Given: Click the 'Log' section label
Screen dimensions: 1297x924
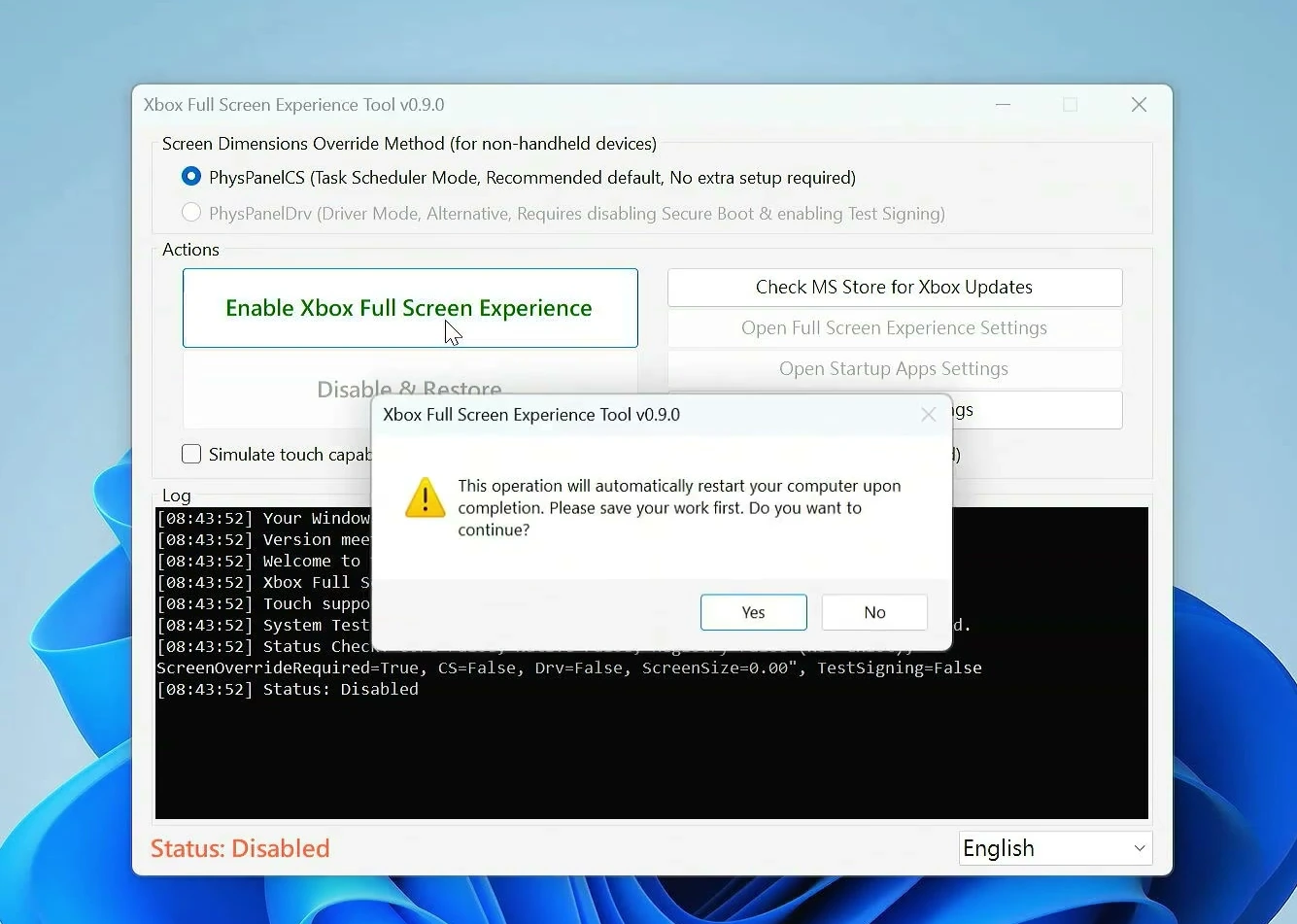Looking at the screenshot, I should tap(176, 496).
